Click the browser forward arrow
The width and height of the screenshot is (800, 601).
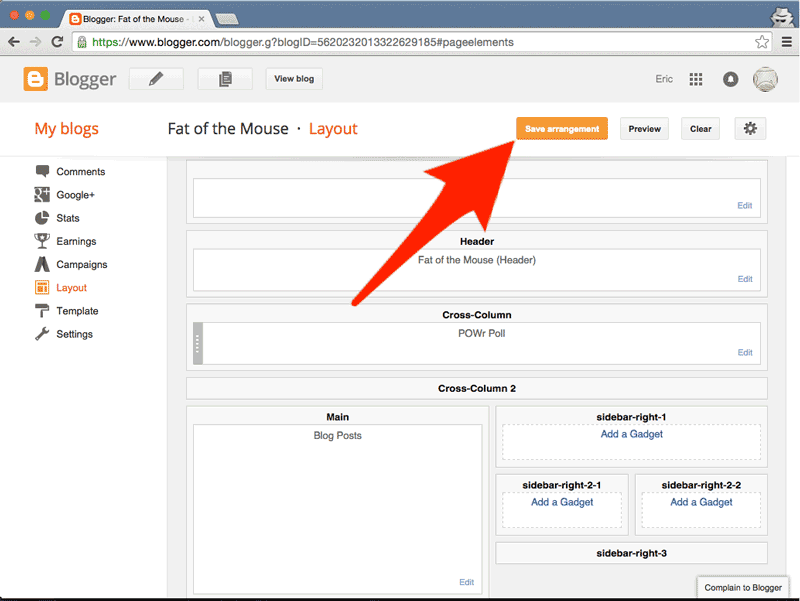35,42
